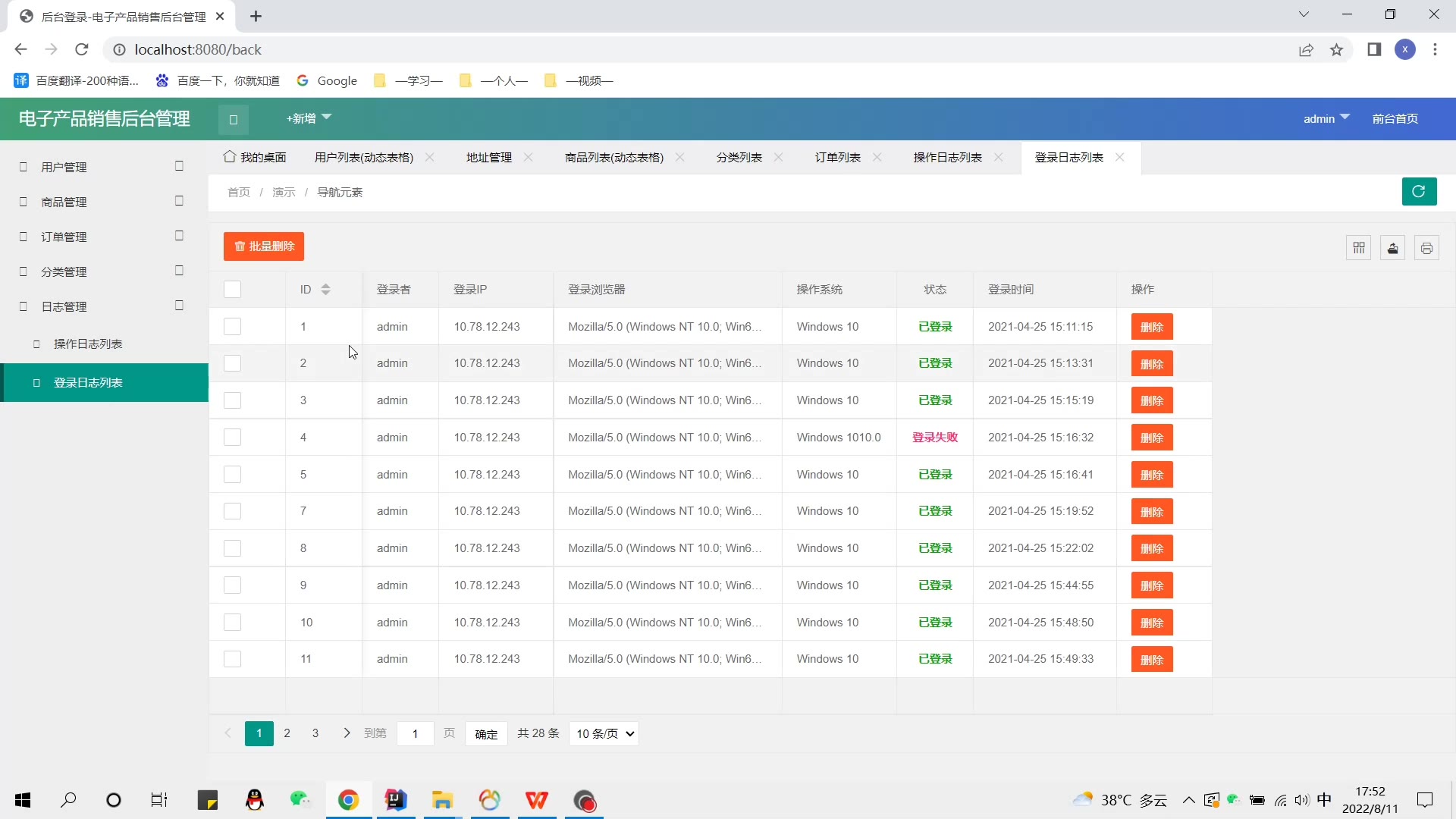Screen dimensions: 1456x819
Task: Delete the log entry with ID 7
Action: (1152, 512)
